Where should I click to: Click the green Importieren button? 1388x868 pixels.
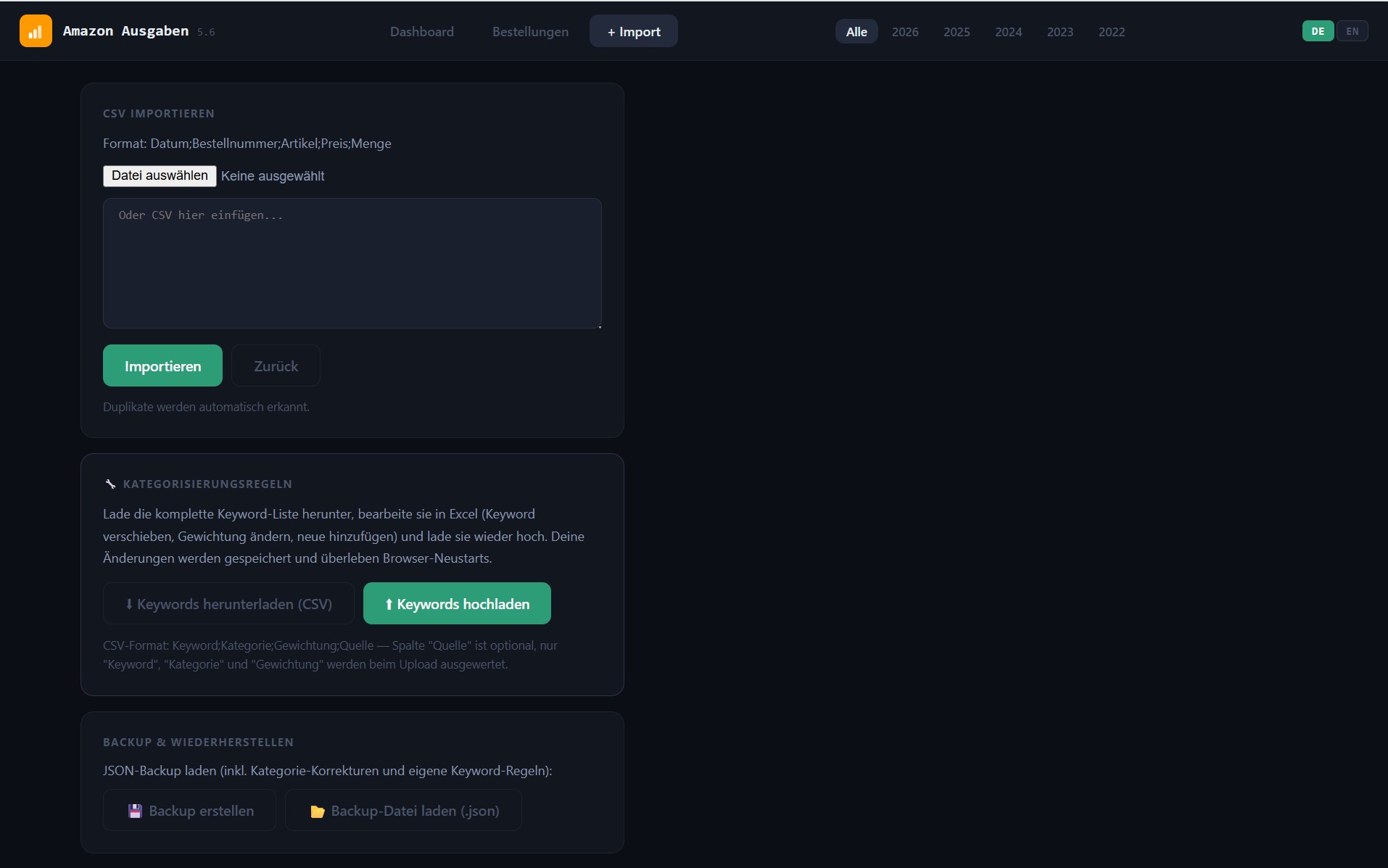(162, 365)
